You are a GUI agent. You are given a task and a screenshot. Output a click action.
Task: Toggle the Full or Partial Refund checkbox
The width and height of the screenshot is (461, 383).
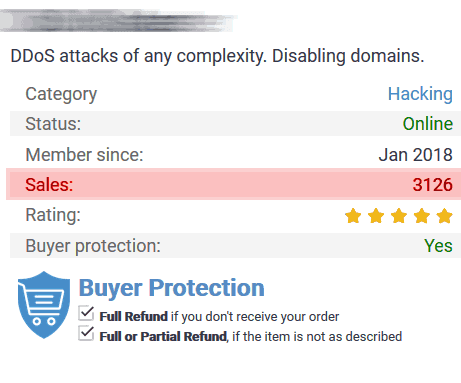(86, 333)
